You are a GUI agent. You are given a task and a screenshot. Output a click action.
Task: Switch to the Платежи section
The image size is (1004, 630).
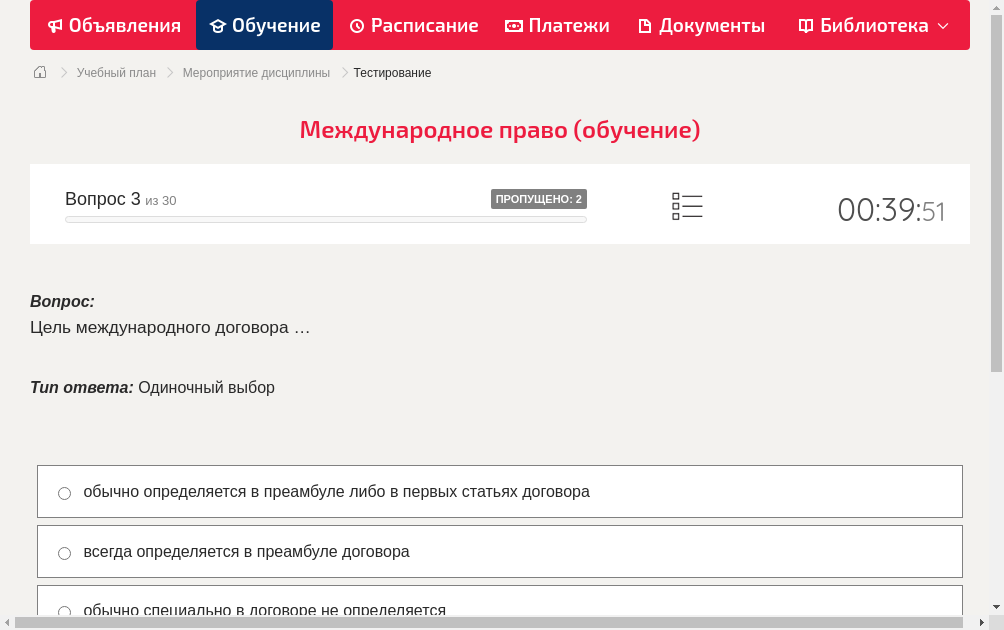coord(557,25)
